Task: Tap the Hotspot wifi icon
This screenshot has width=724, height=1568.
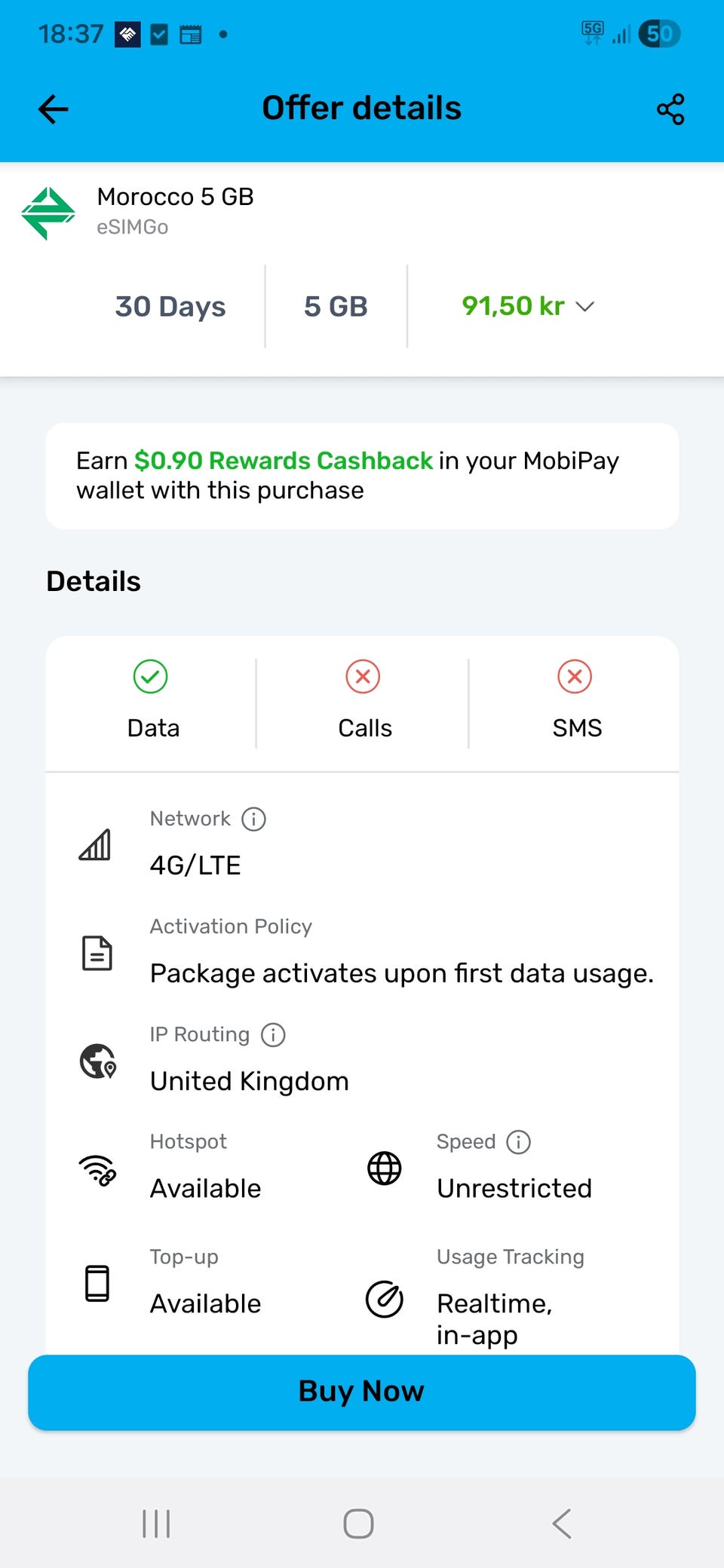Action: 97,1169
